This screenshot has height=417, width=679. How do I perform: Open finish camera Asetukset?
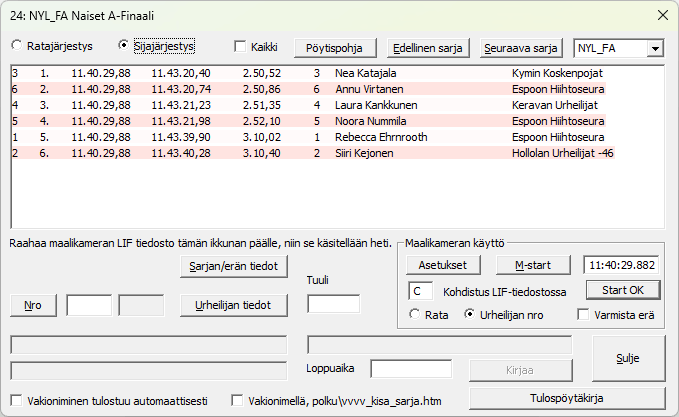click(443, 265)
